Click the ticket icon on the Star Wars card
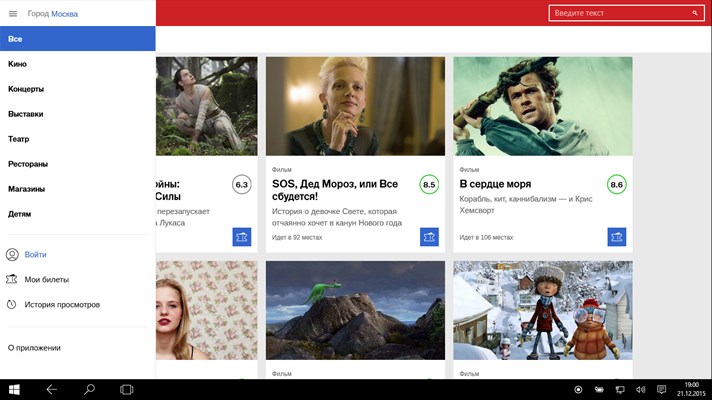Screen dimensions: 712x400 242,237
